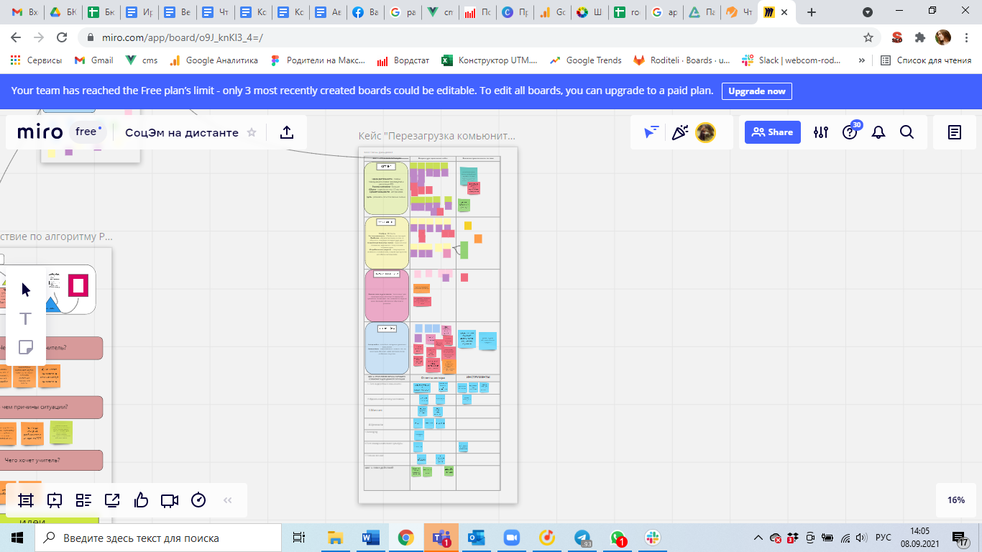Open board title СоцЭм на дистанте
This screenshot has width=982, height=552.
pos(182,132)
